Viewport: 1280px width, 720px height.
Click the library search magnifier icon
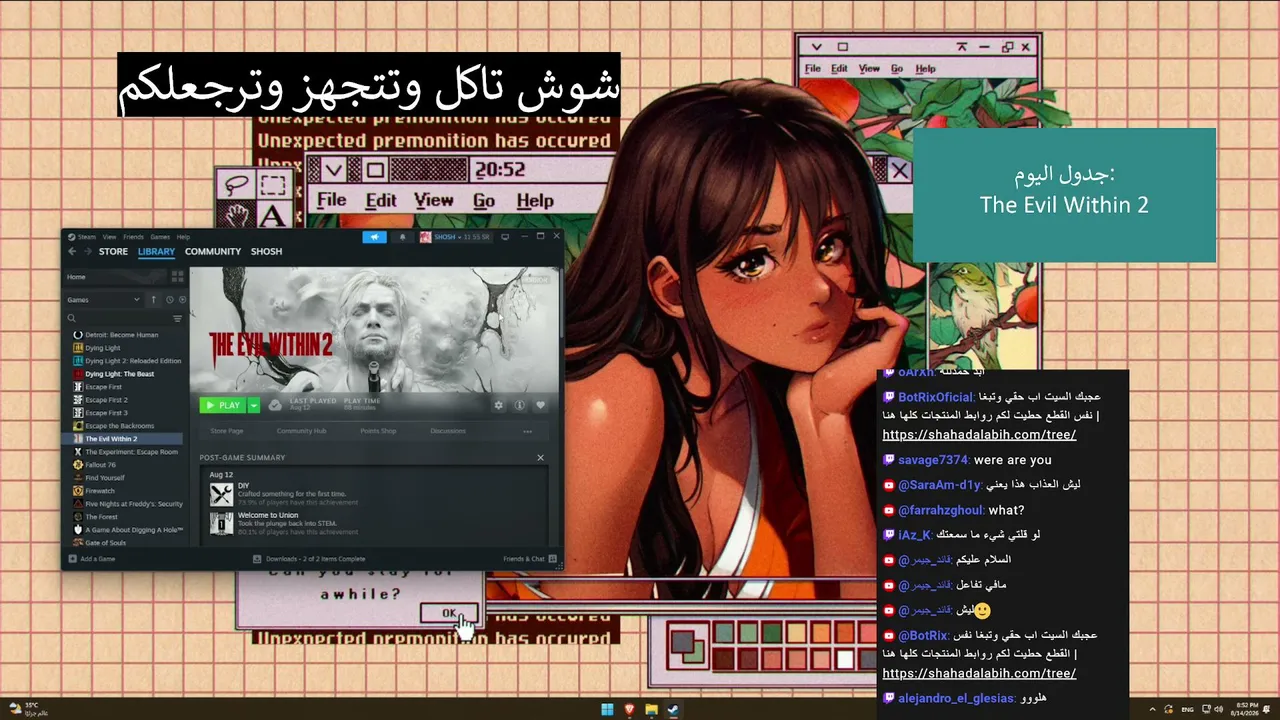coord(72,318)
